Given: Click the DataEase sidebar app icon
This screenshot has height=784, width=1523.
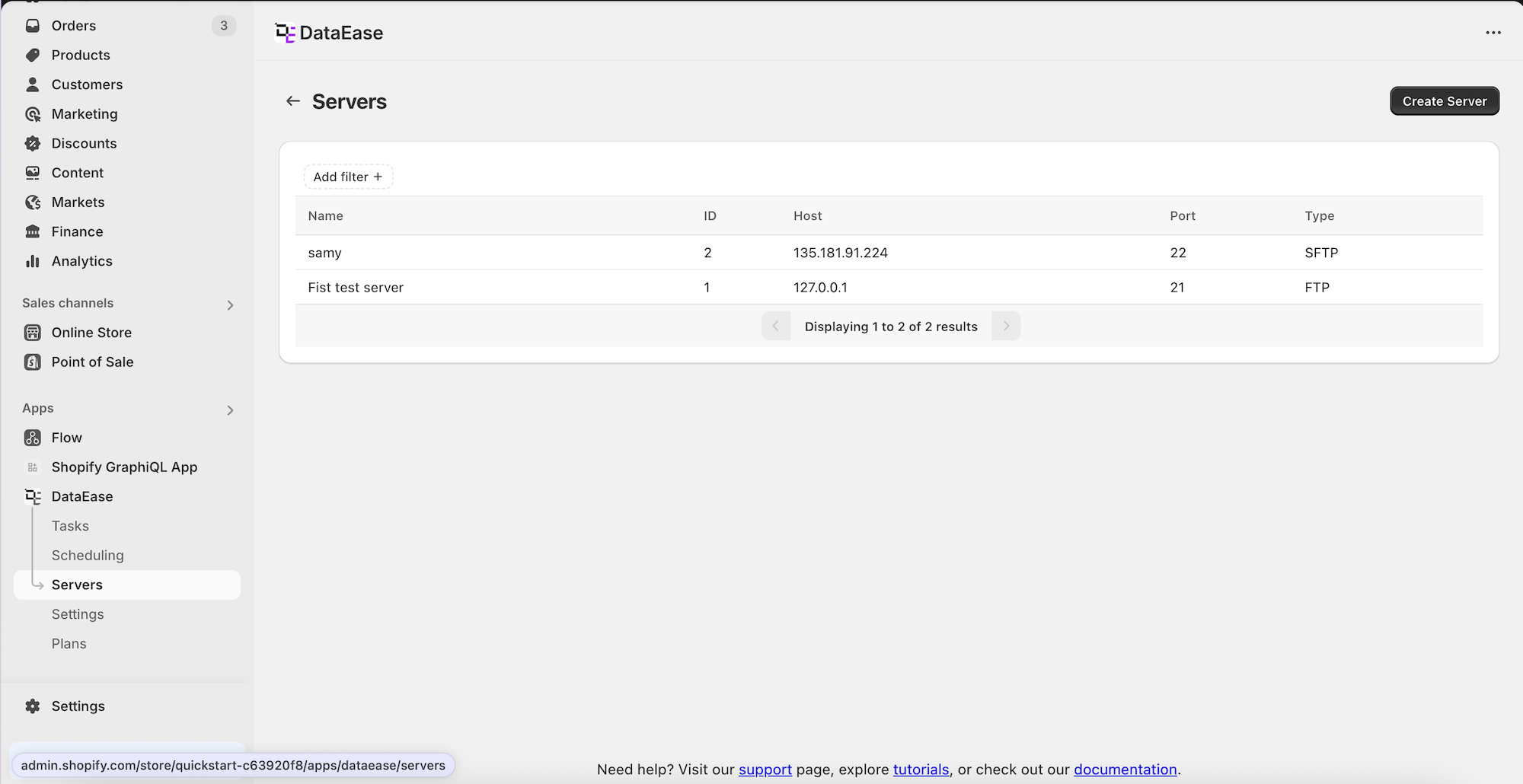Looking at the screenshot, I should coord(33,497).
